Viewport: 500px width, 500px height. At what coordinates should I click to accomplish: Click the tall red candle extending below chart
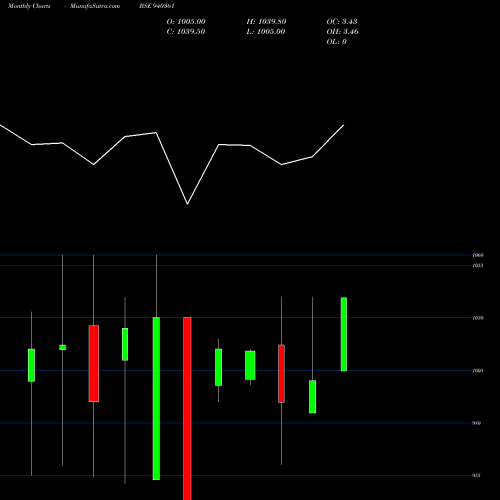click(x=187, y=408)
